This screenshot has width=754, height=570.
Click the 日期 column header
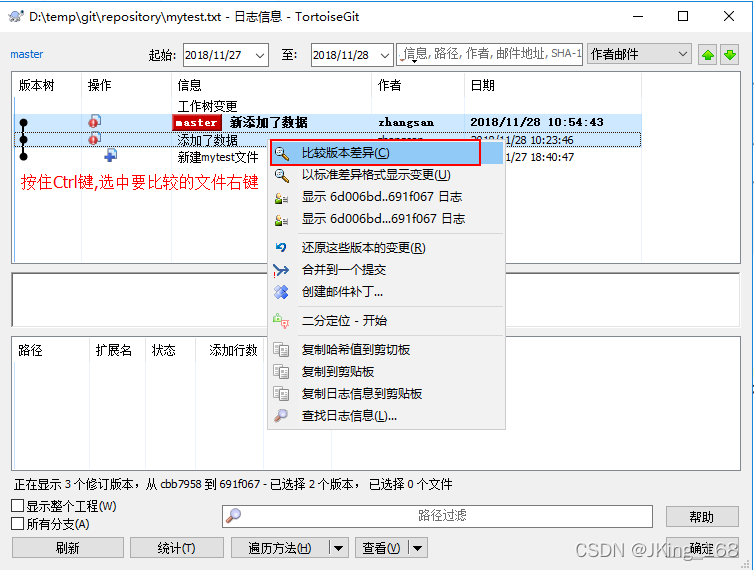(553, 86)
